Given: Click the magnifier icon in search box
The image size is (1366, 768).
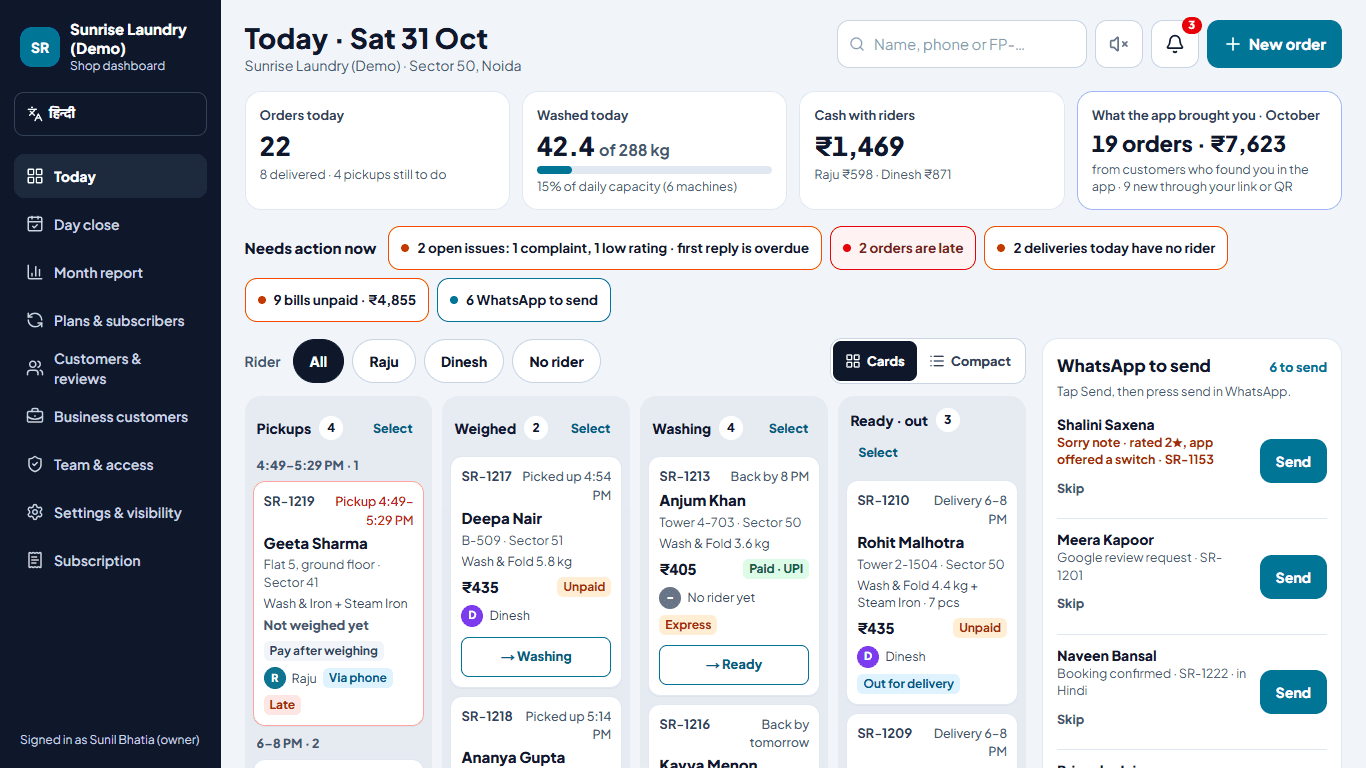Looking at the screenshot, I should click(x=857, y=44).
